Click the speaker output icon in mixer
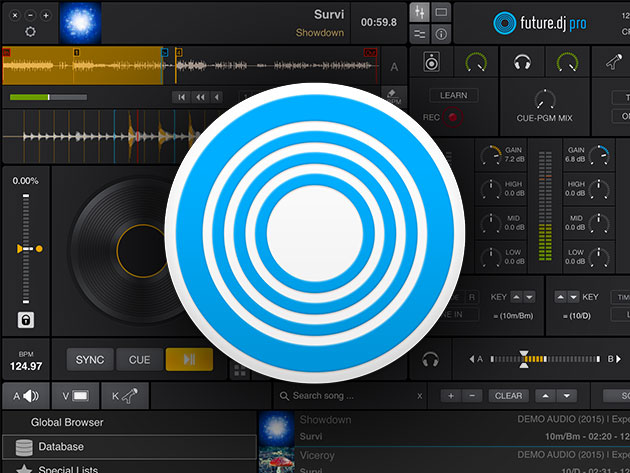Viewport: 630px width, 473px height. [433, 62]
